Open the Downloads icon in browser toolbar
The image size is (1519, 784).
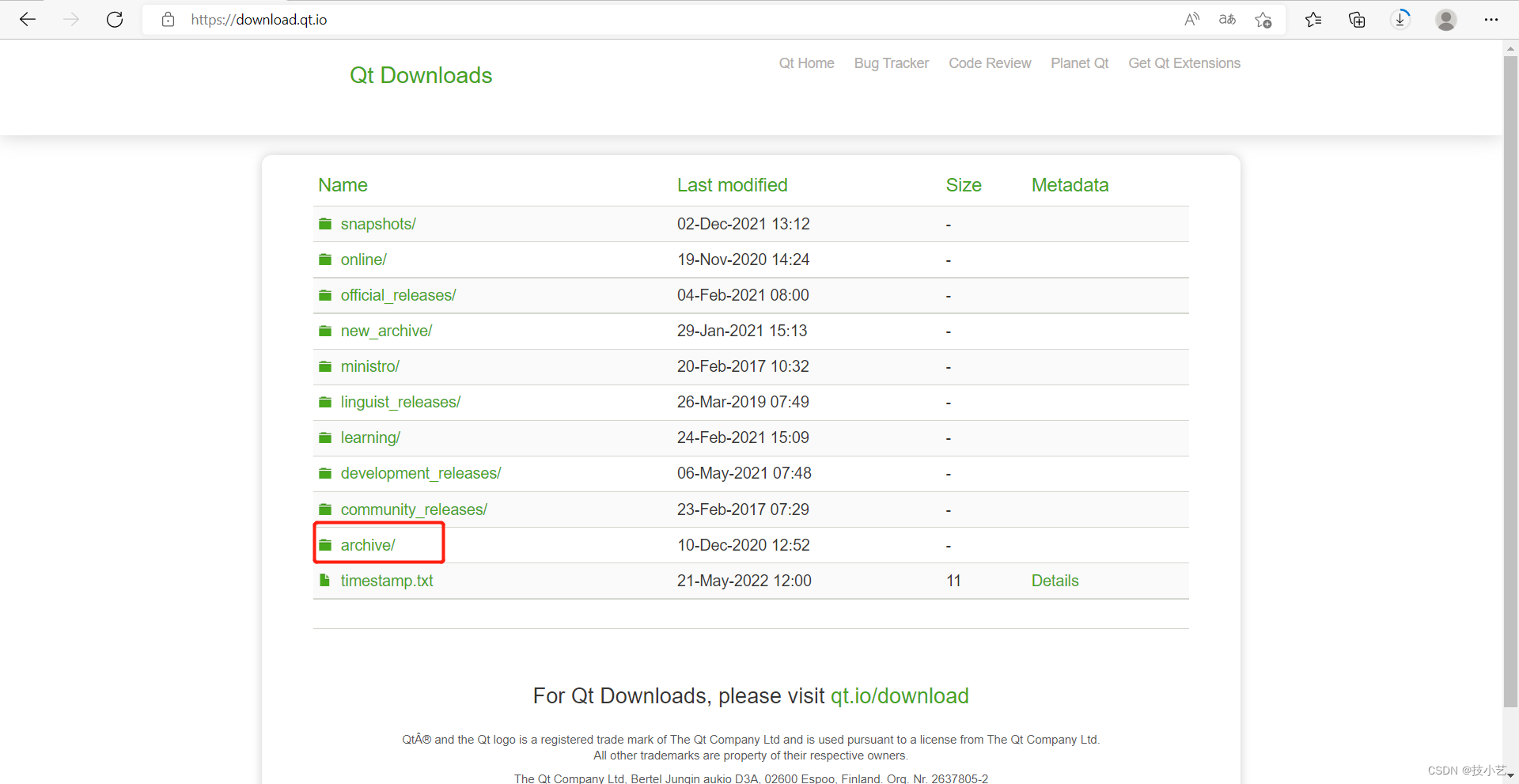[x=1400, y=20]
